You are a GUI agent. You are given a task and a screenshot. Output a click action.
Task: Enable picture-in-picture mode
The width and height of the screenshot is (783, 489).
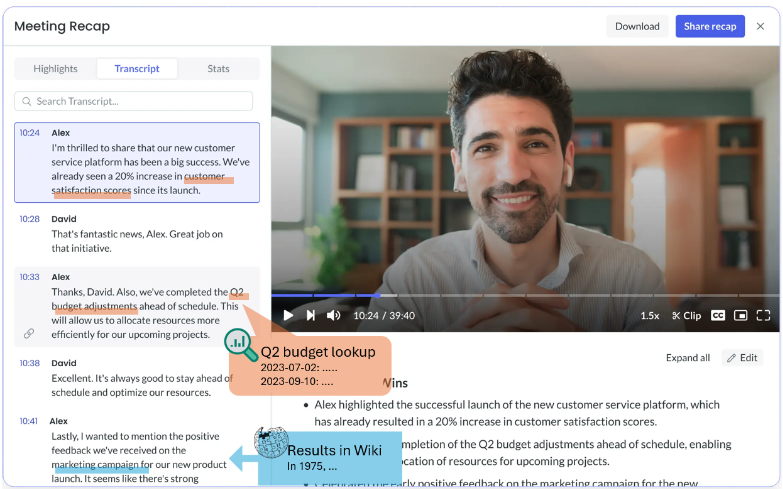pos(741,316)
